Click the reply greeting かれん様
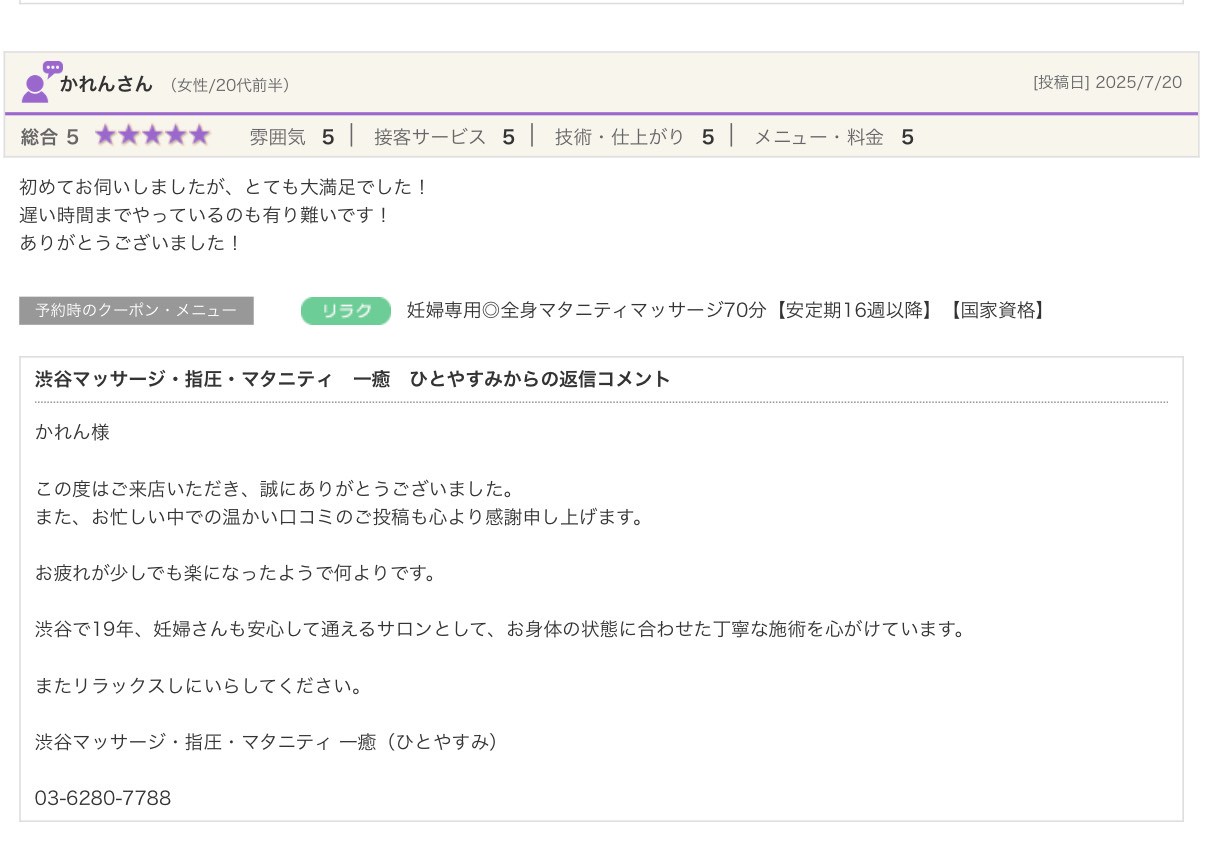This screenshot has width=1214, height=865. (72, 432)
